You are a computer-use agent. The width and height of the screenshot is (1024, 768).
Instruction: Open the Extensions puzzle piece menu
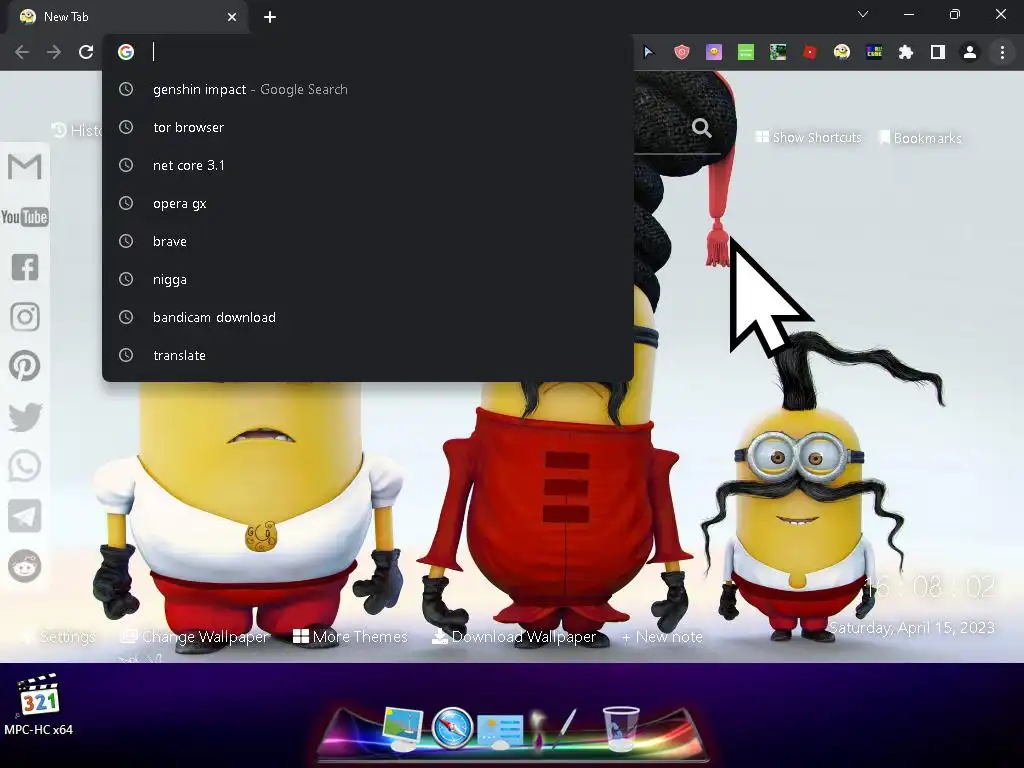(906, 52)
